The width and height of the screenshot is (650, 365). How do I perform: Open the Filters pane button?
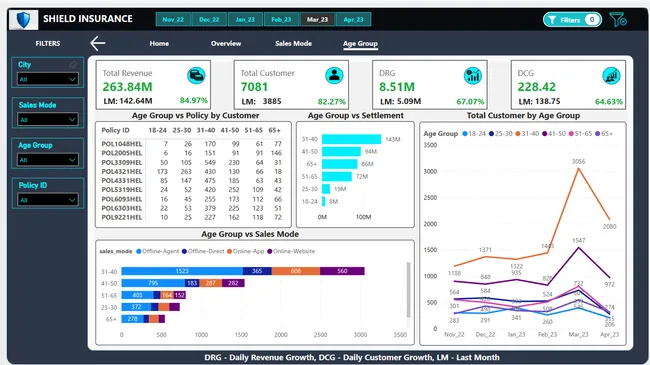click(572, 19)
